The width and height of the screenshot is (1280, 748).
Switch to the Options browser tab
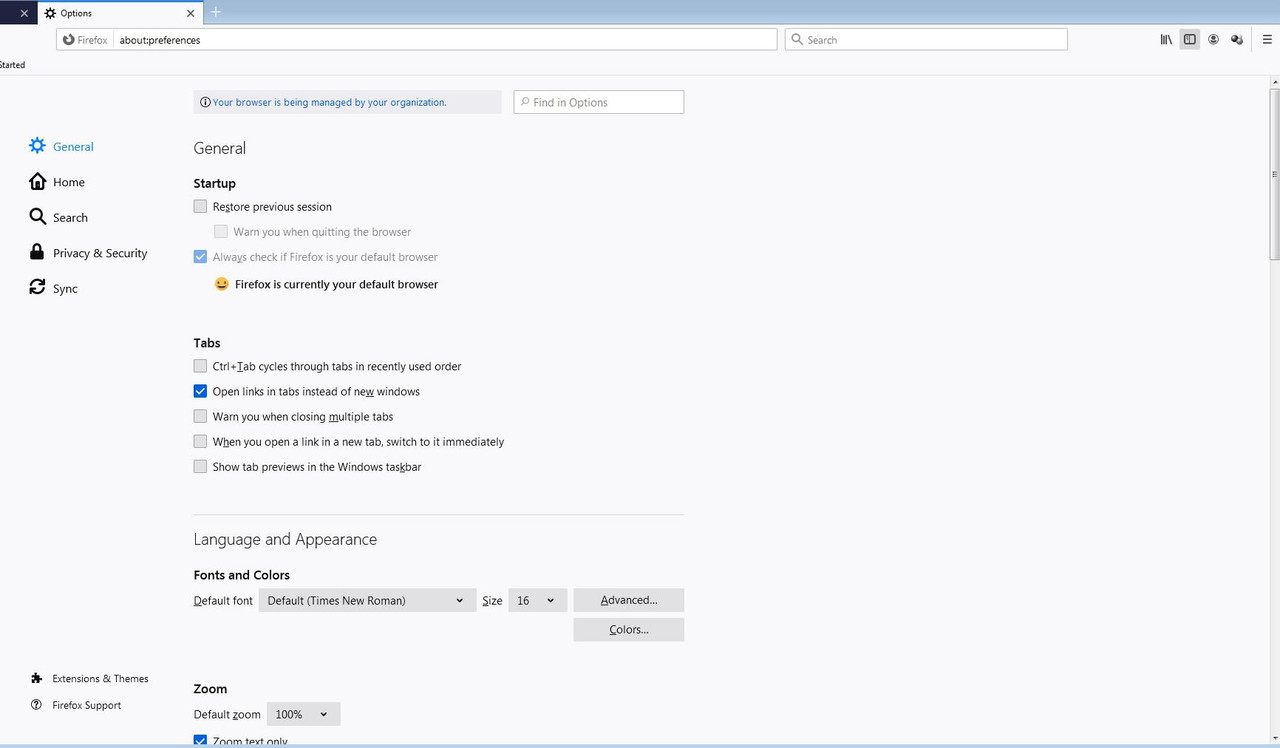110,13
